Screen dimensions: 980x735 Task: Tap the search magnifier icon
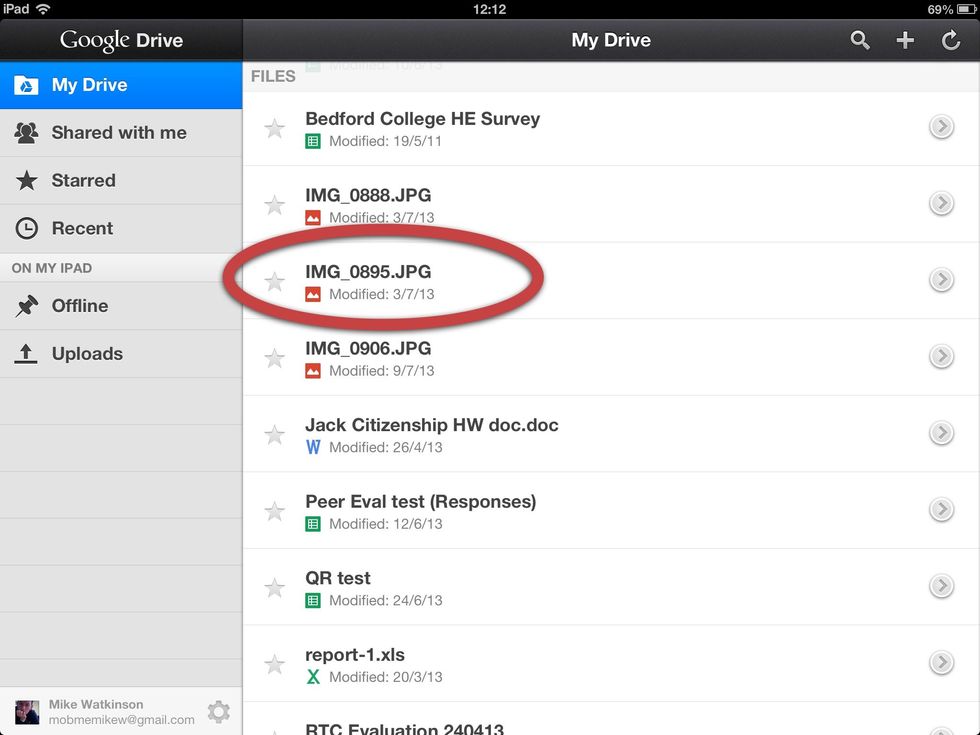click(860, 40)
